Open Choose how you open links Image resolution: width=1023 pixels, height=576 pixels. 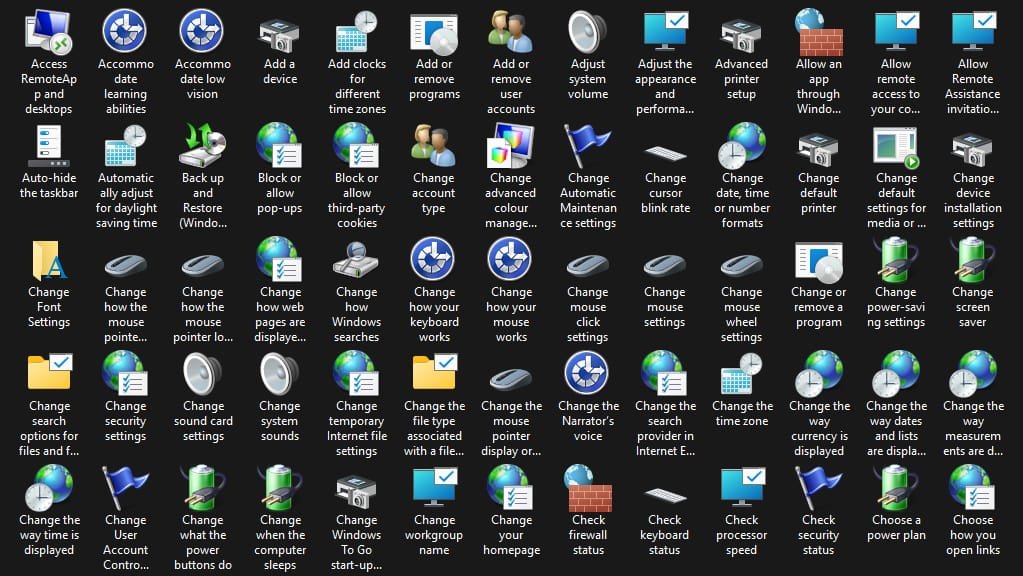pos(972,487)
